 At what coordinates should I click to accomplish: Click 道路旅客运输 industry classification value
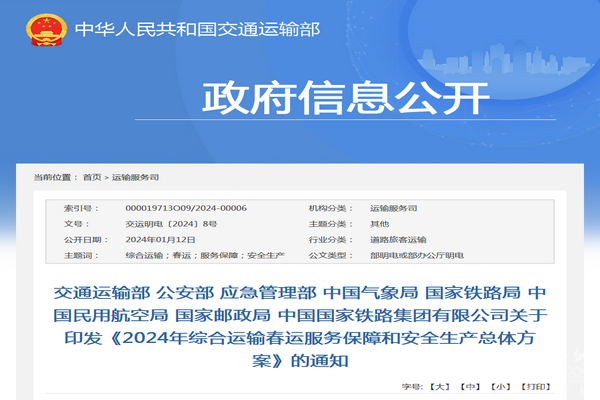[398, 240]
